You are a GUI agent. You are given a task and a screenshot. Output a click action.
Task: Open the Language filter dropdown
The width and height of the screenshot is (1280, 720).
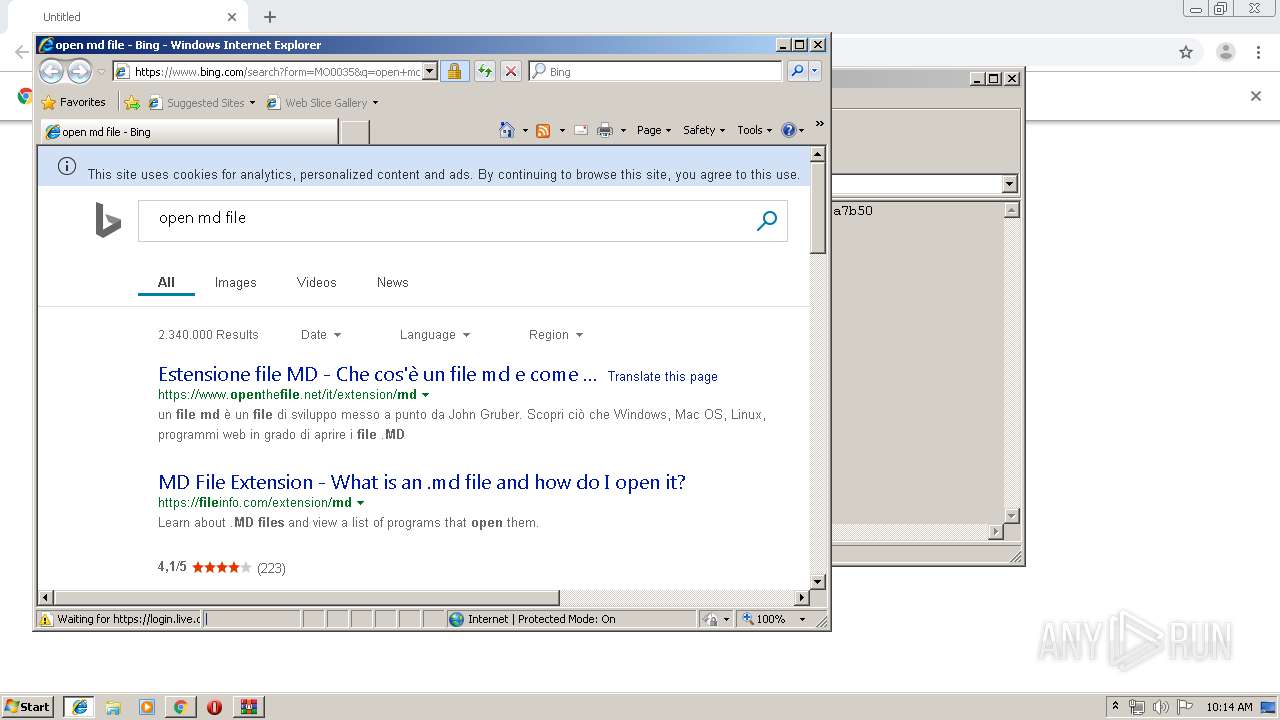pos(434,335)
